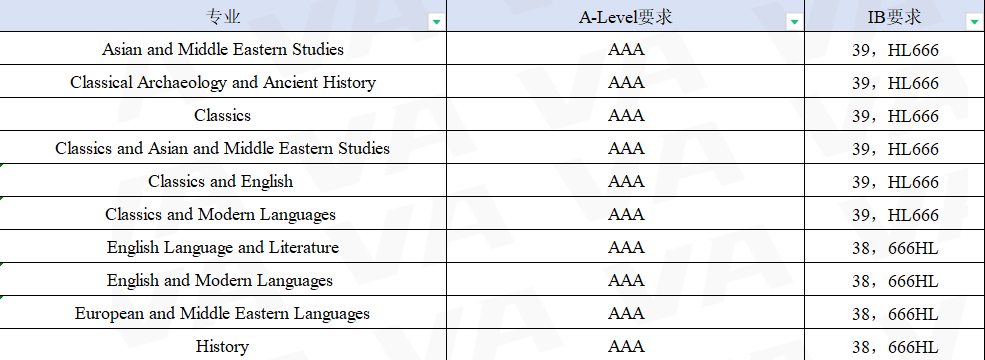The height and width of the screenshot is (360, 985).
Task: Select the English Language and Literature cell
Action: (x=223, y=247)
